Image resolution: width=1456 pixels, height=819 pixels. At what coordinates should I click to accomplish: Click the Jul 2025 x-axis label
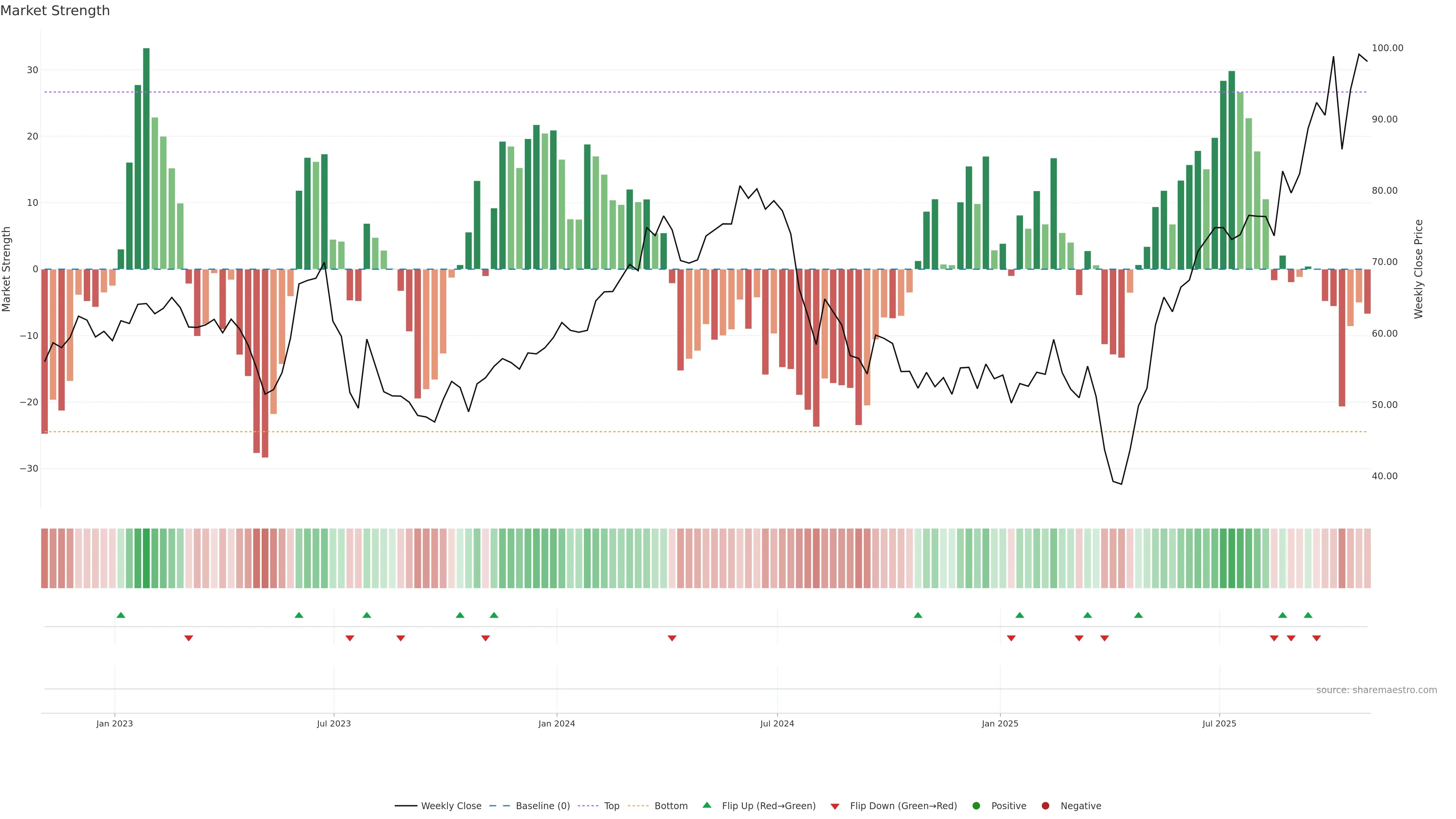coord(1219,723)
